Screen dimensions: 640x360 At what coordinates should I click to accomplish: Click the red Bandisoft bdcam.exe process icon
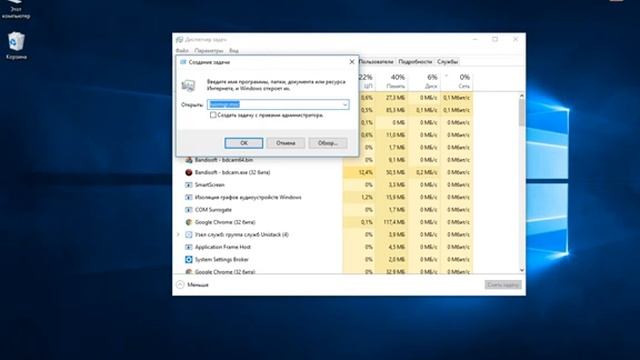click(189, 173)
